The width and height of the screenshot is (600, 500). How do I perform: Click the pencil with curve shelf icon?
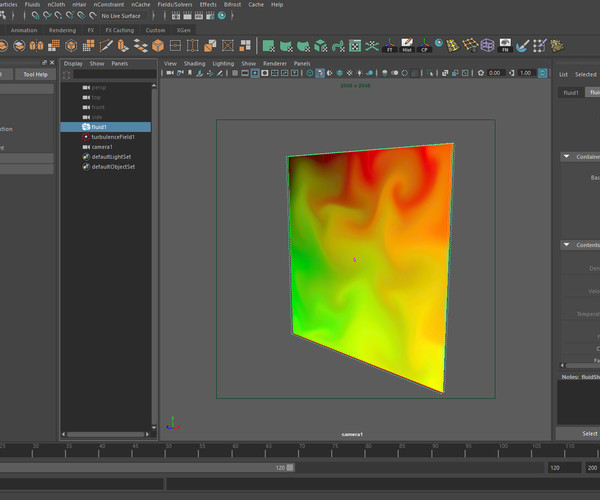point(106,46)
